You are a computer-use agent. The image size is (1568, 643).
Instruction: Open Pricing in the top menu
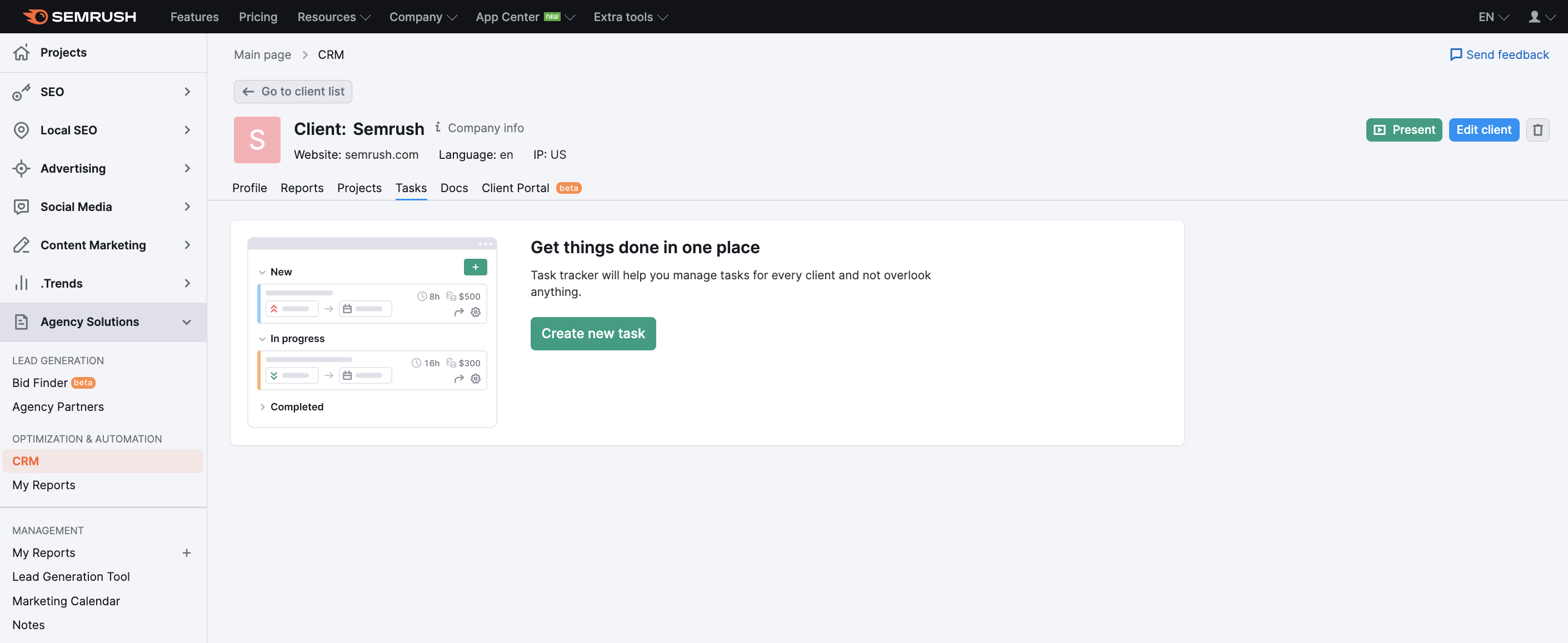pyautogui.click(x=258, y=17)
